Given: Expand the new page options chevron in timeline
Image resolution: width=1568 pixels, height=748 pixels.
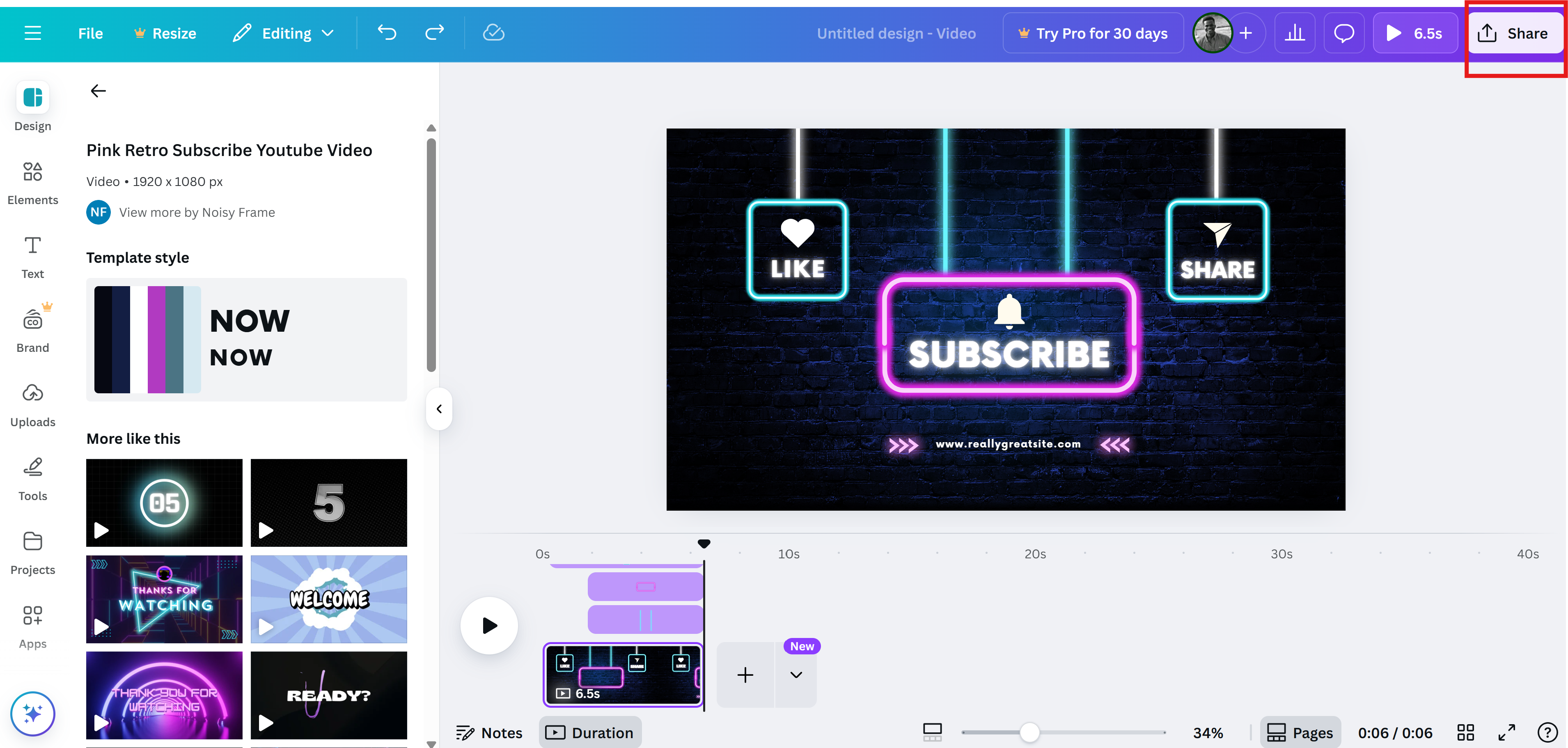Looking at the screenshot, I should [x=795, y=675].
